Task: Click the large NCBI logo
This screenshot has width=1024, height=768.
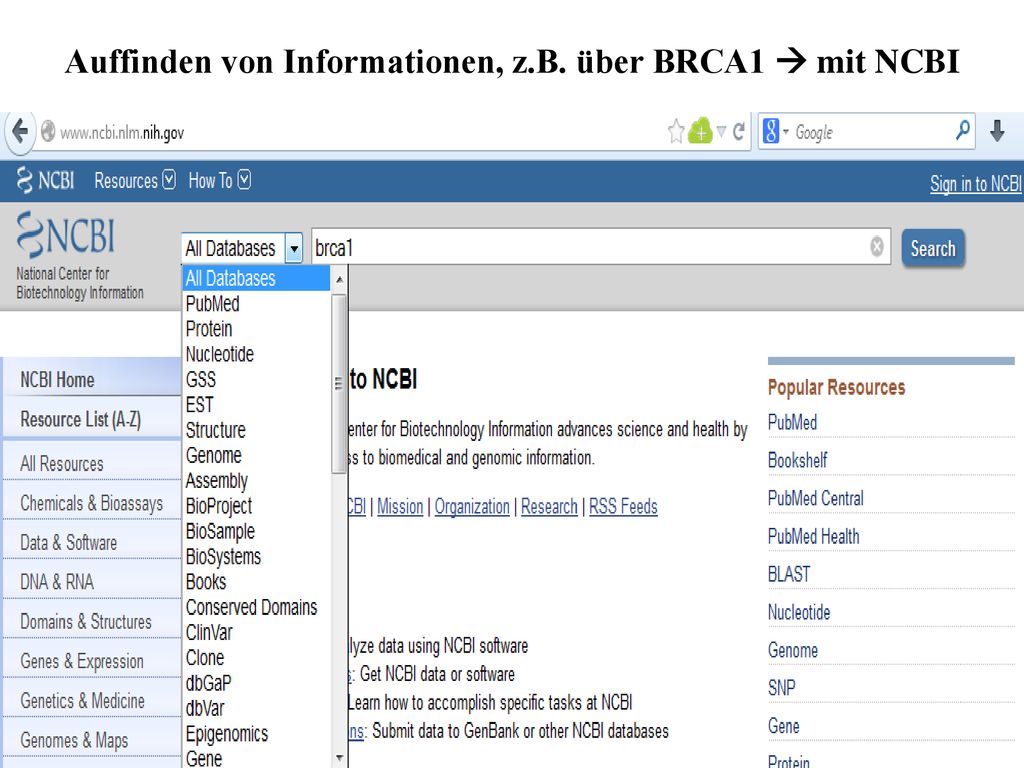Action: point(65,235)
